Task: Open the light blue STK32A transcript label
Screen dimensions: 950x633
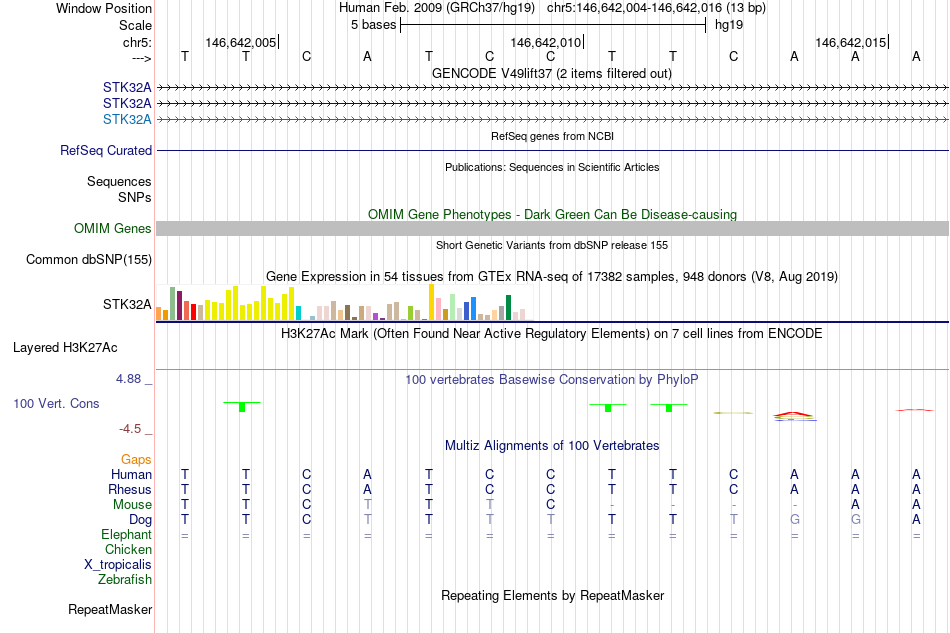Action: coord(127,119)
